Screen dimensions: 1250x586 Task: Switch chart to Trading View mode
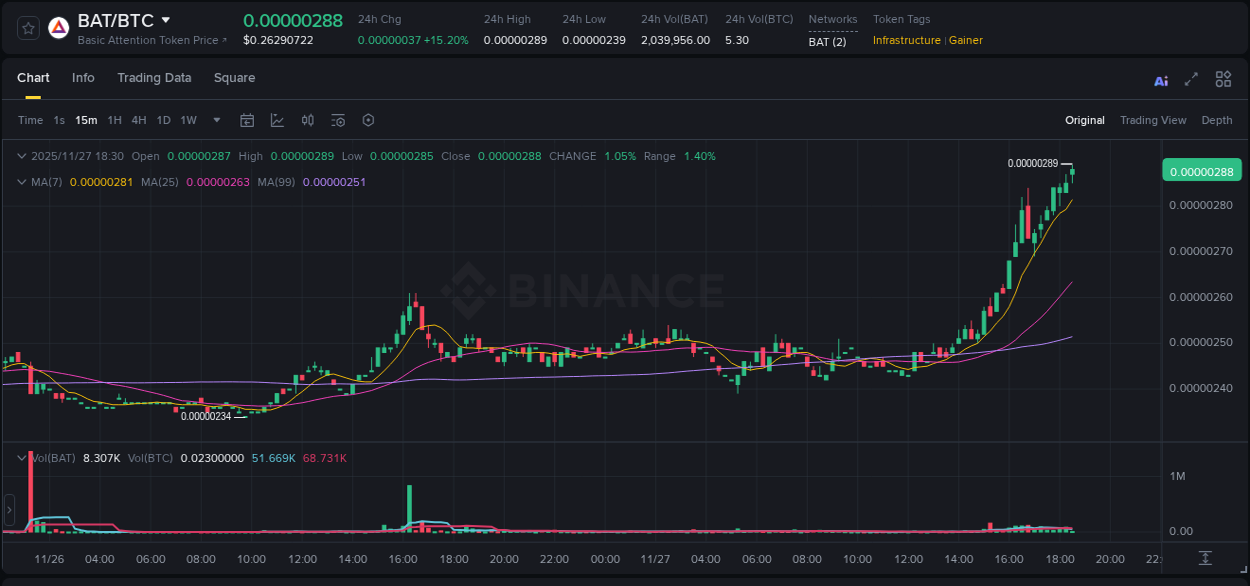[1153, 120]
